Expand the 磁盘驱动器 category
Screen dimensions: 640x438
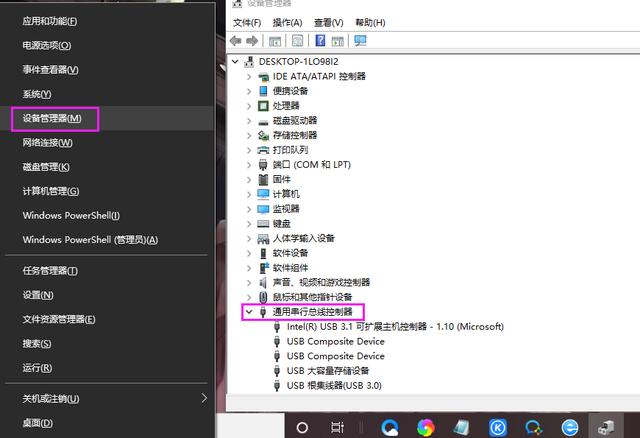(x=249, y=120)
